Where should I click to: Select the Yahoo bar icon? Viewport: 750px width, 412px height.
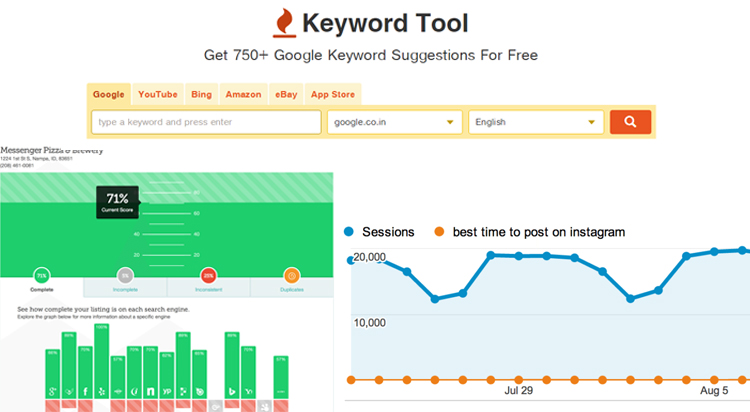click(248, 392)
